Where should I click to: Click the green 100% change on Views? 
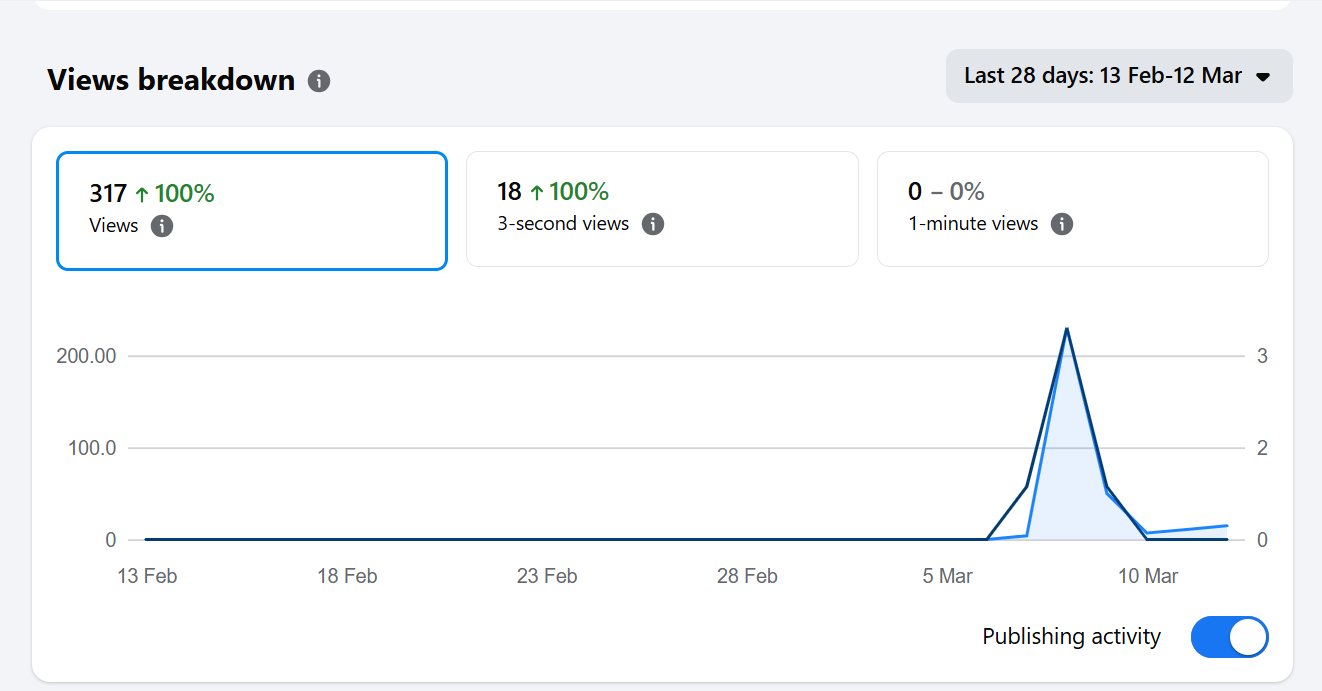pos(175,194)
